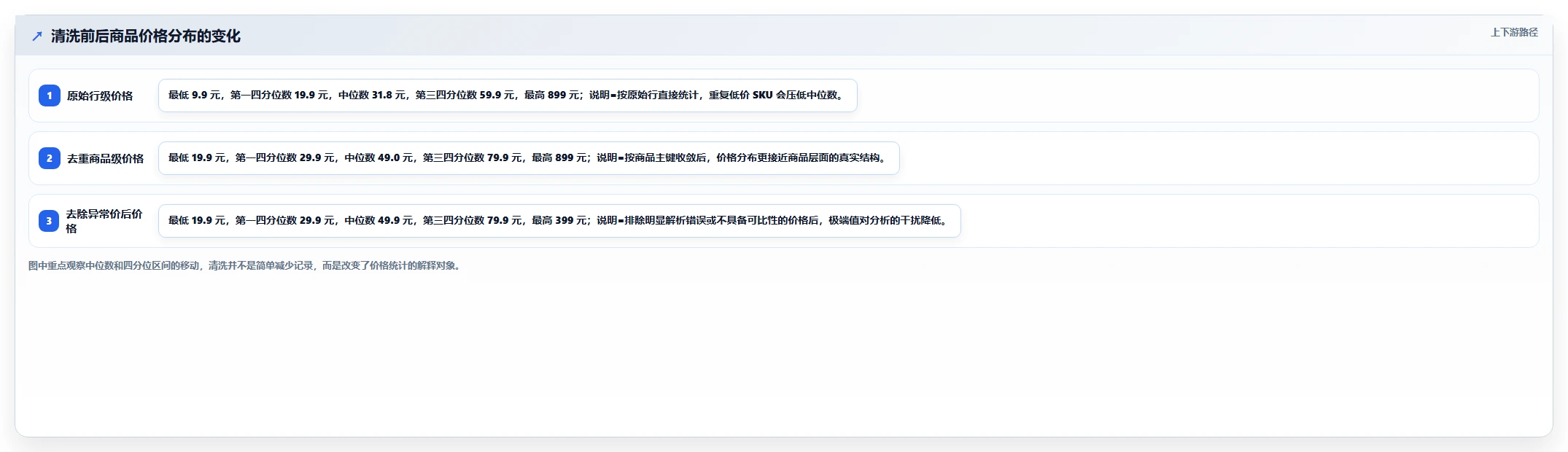Click the description box with maximum 399 元
The height and width of the screenshot is (452, 1568).
pos(559,221)
